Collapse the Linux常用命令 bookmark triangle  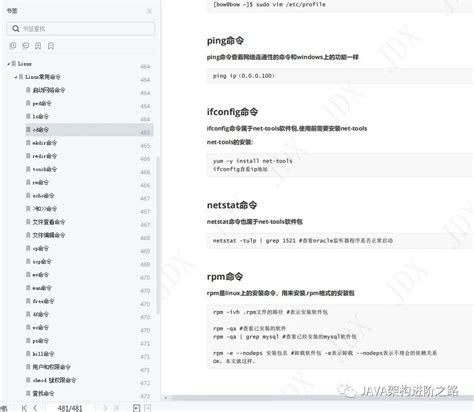[16, 77]
